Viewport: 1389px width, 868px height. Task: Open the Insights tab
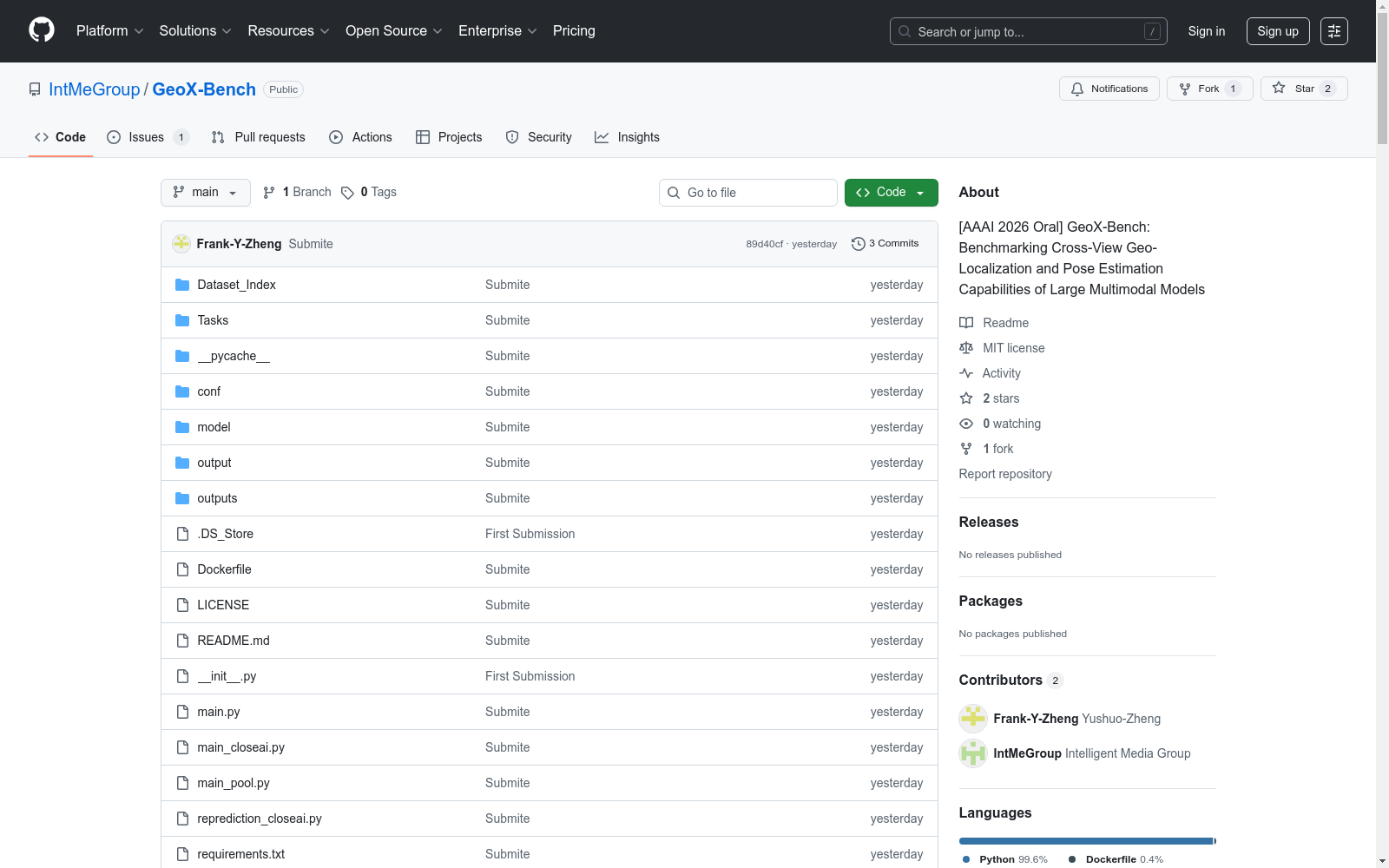(x=627, y=137)
